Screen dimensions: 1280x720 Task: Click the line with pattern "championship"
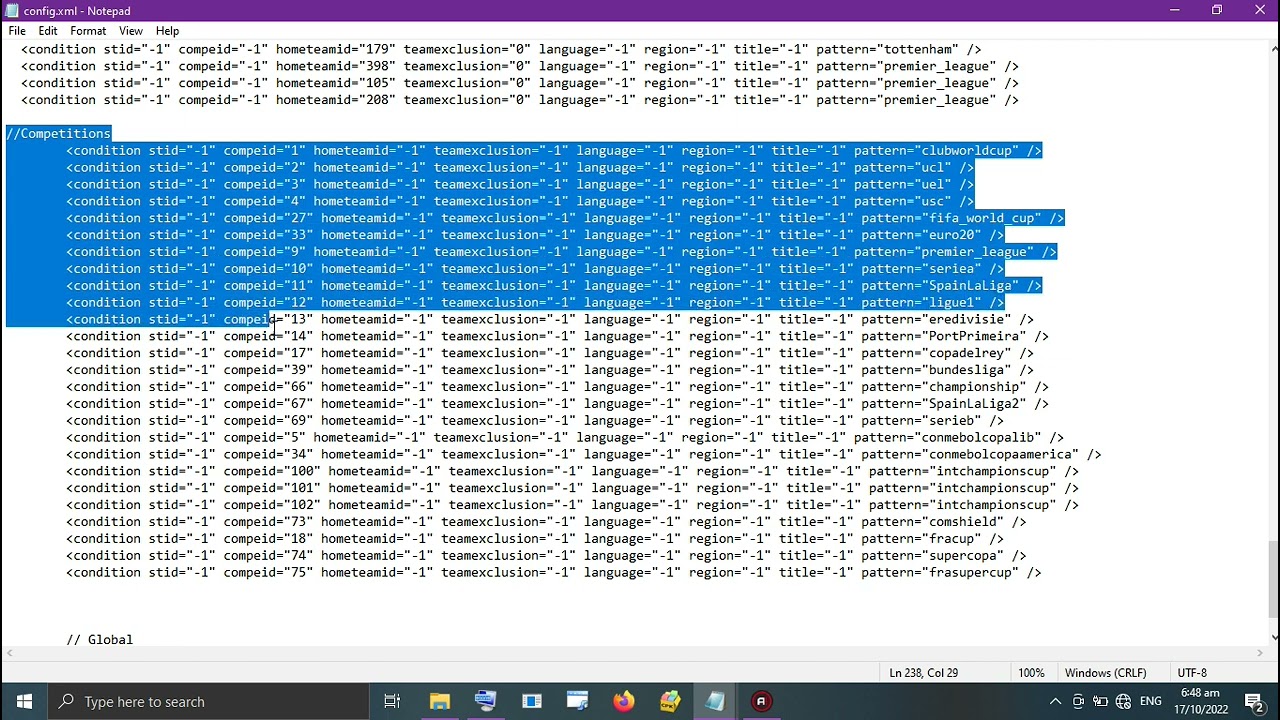(558, 387)
